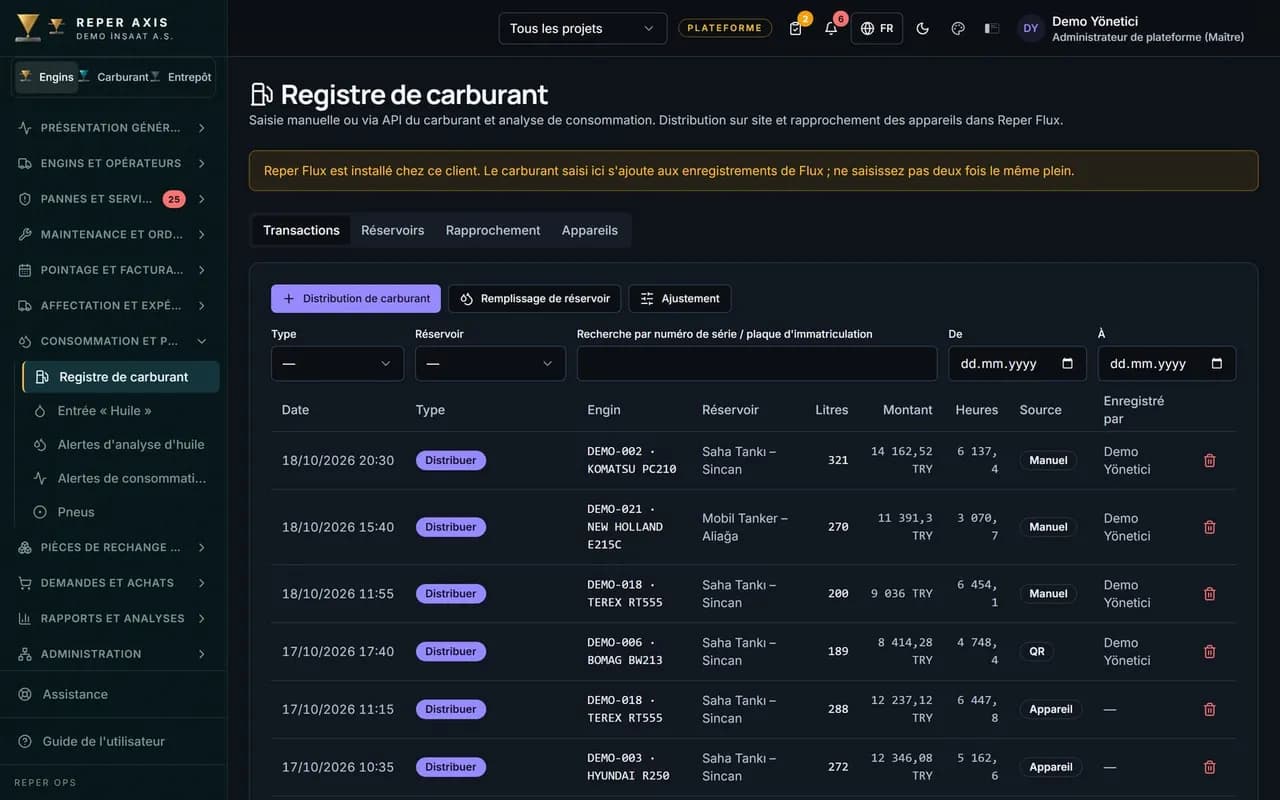Open Entrée « Huile » page
Viewport: 1280px width, 800px height.
[x=121, y=410]
